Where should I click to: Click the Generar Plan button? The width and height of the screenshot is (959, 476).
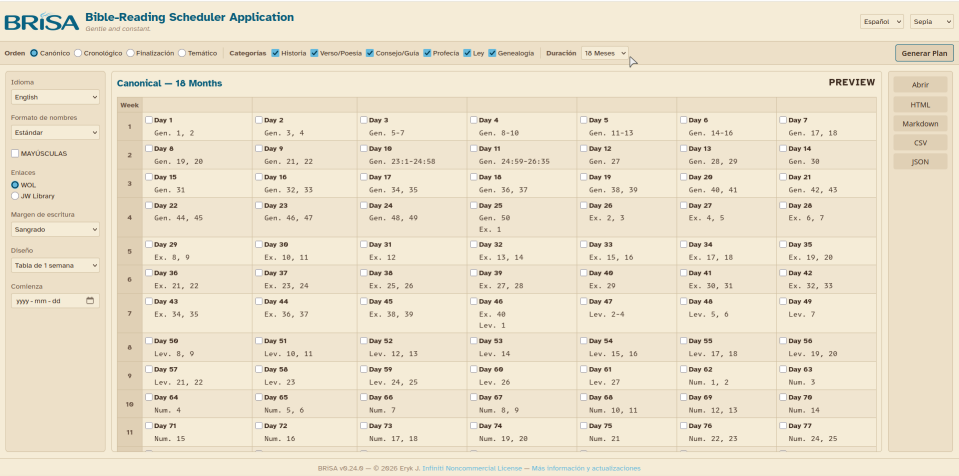[x=924, y=53]
